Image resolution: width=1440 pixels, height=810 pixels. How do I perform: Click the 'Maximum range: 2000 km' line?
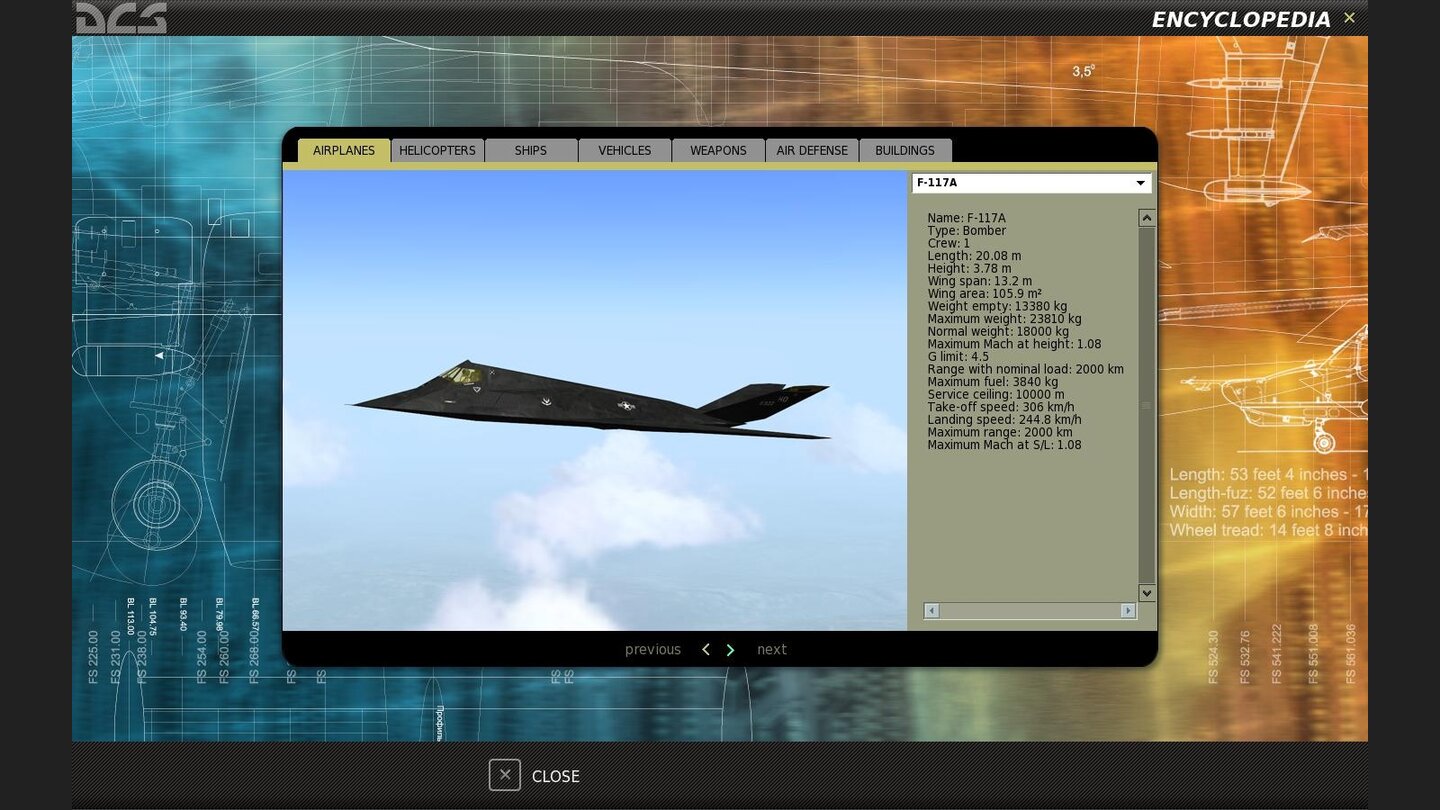coord(999,432)
